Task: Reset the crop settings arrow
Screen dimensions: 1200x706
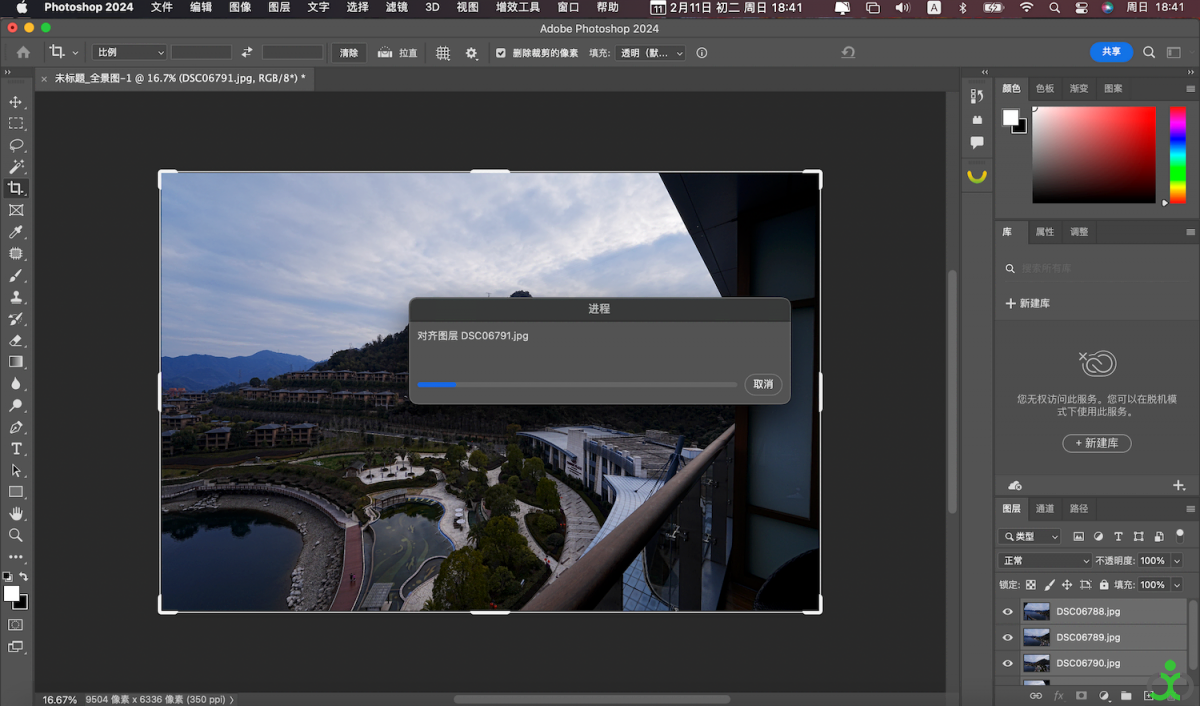Action: [848, 53]
